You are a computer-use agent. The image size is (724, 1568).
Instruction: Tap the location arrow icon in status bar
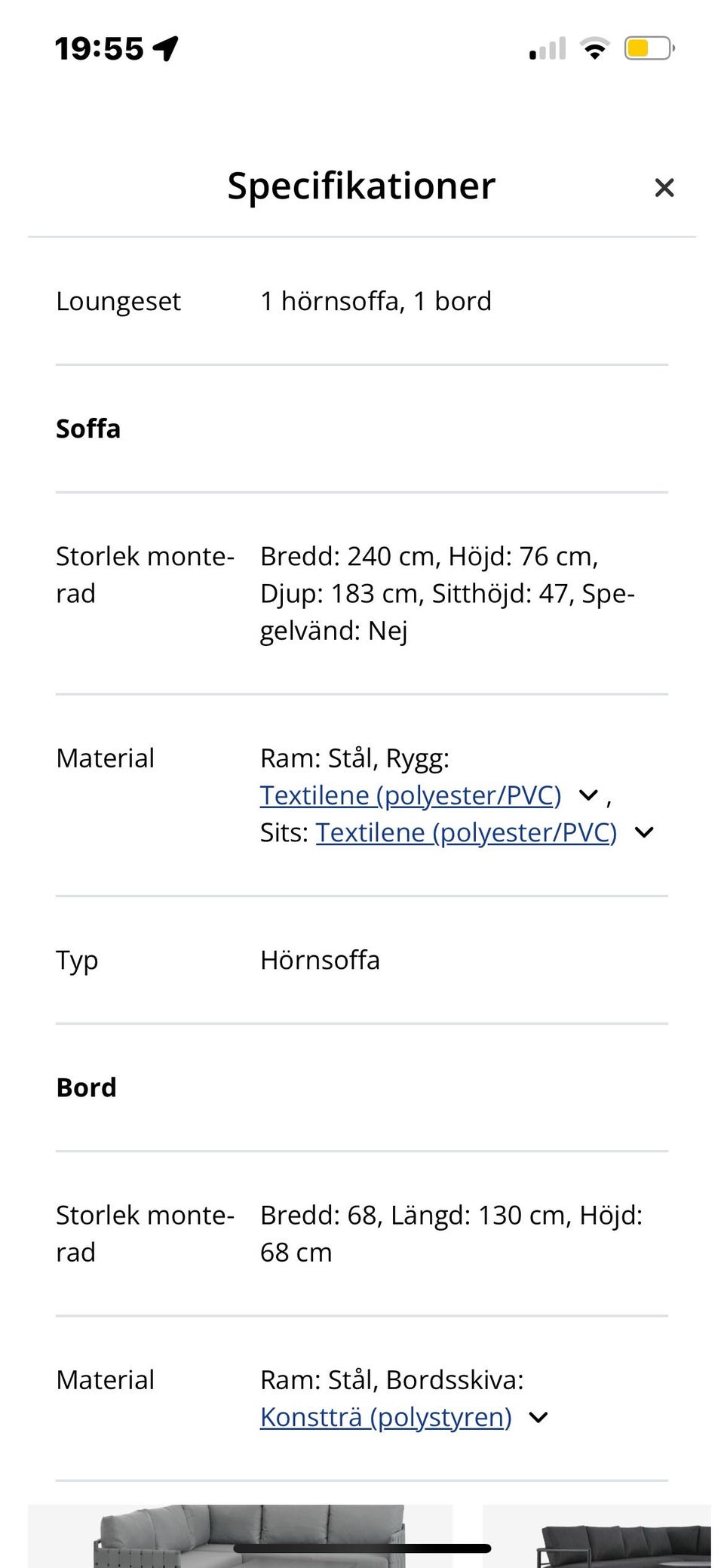(x=166, y=48)
